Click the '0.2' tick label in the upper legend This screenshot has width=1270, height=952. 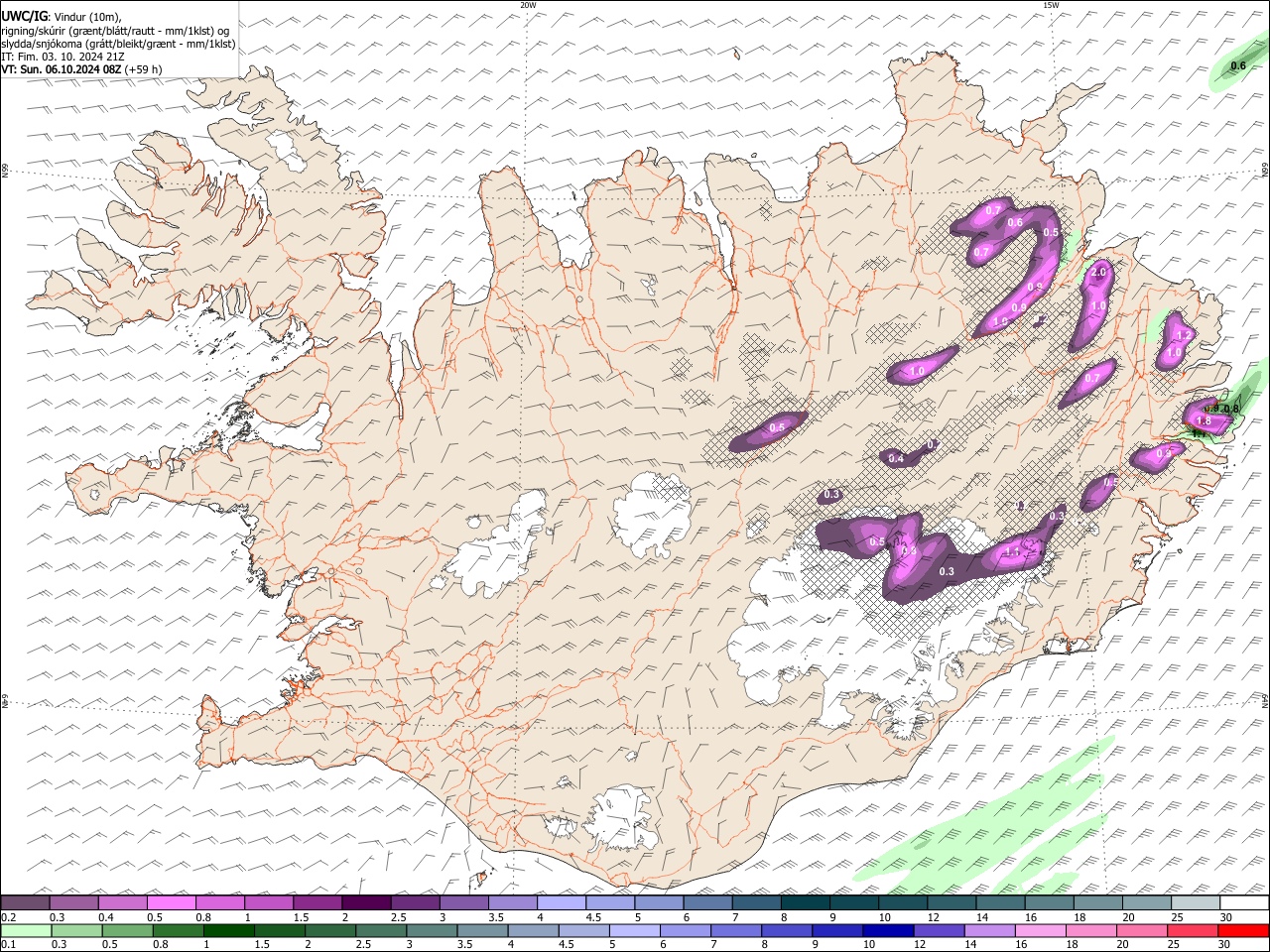coord(9,916)
